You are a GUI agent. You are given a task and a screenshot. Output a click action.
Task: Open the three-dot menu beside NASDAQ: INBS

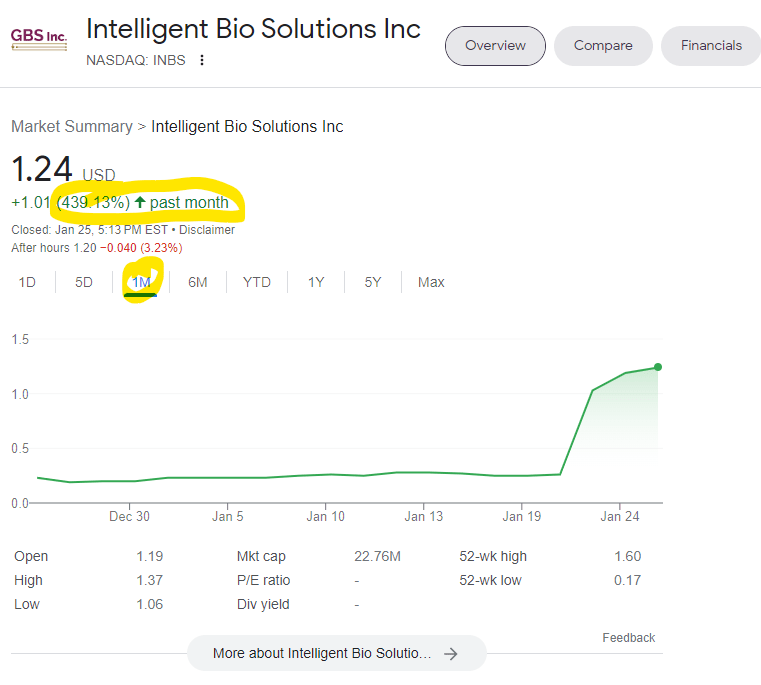[x=202, y=60]
